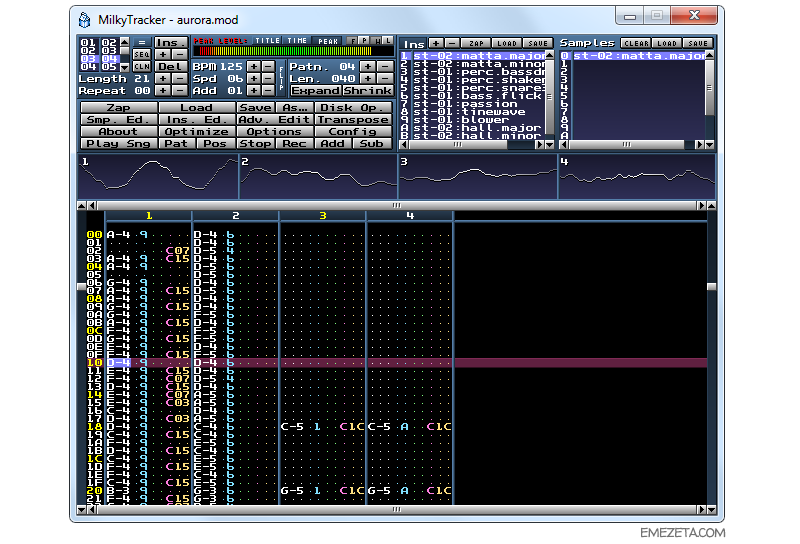Click plus below the Ins. order button
Image resolution: width=800 pixels, height=544 pixels.
coord(162,54)
